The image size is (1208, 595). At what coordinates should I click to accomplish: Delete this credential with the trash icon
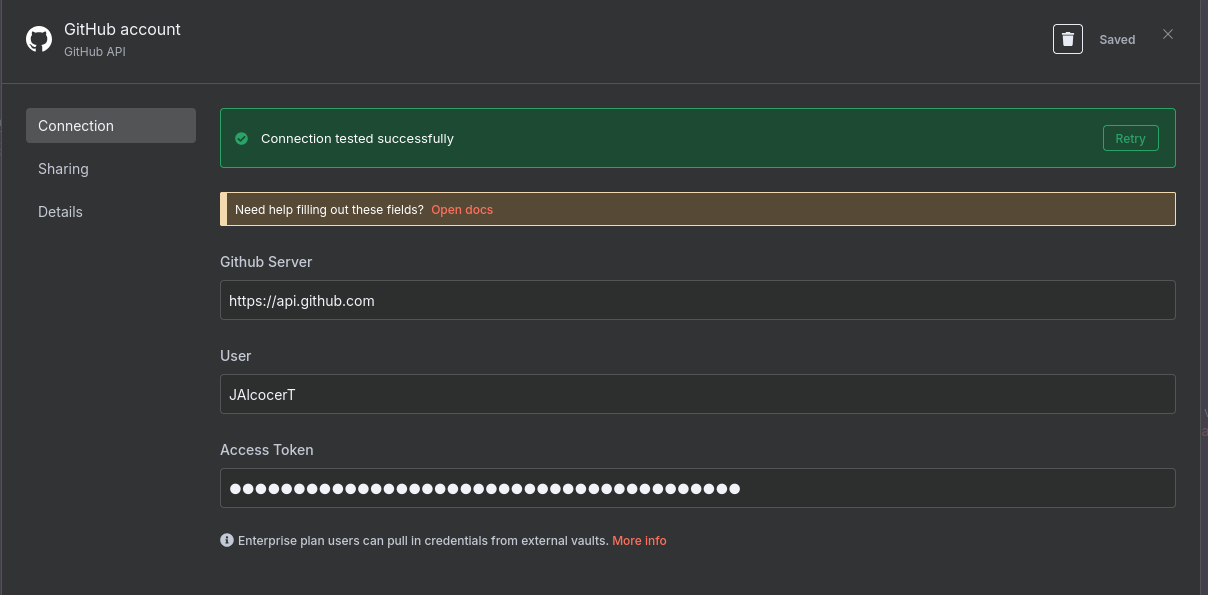pyautogui.click(x=1067, y=39)
